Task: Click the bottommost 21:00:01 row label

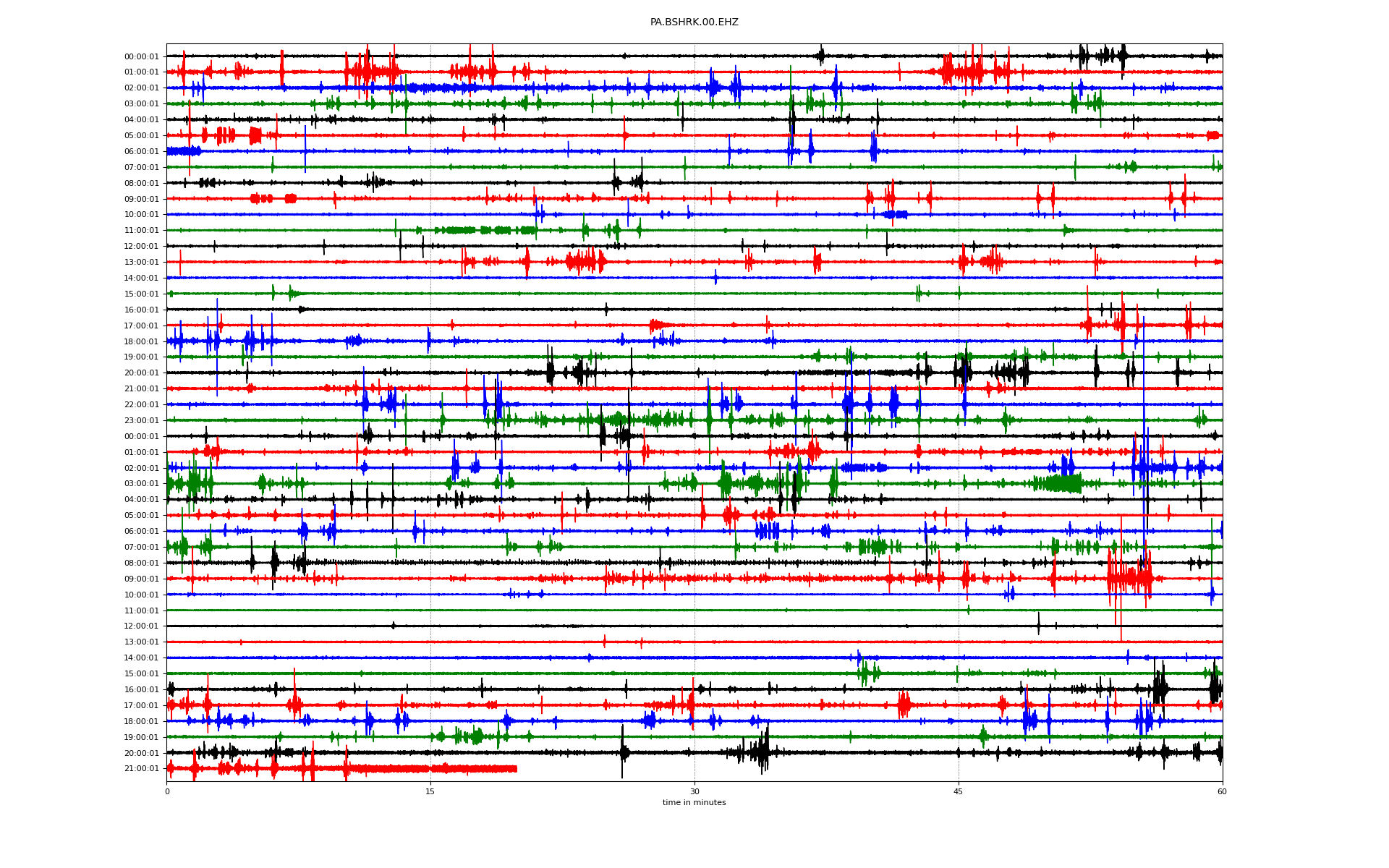Action: click(141, 769)
